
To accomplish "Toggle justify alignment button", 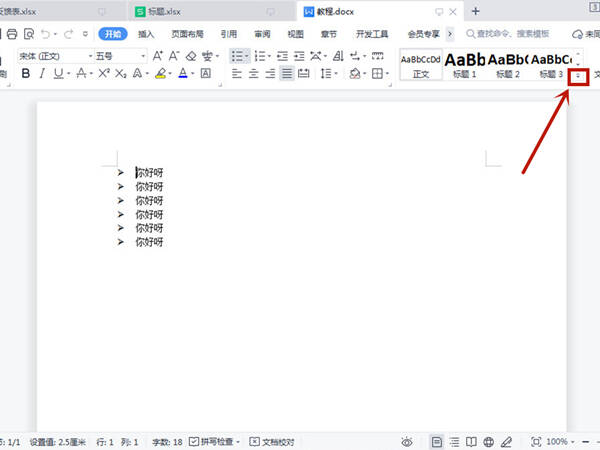I will pos(287,73).
